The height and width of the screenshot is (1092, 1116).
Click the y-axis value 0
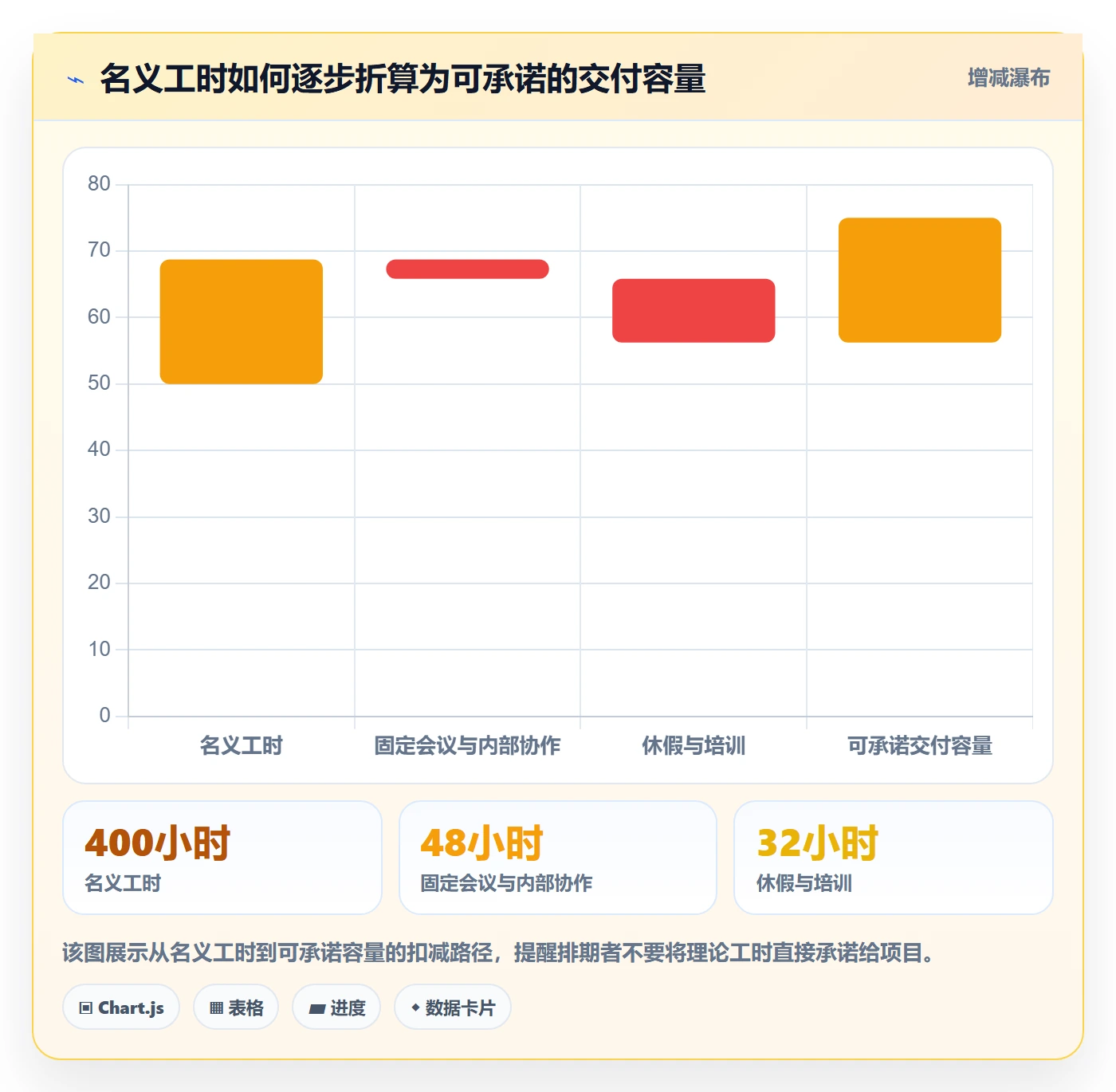coord(104,715)
